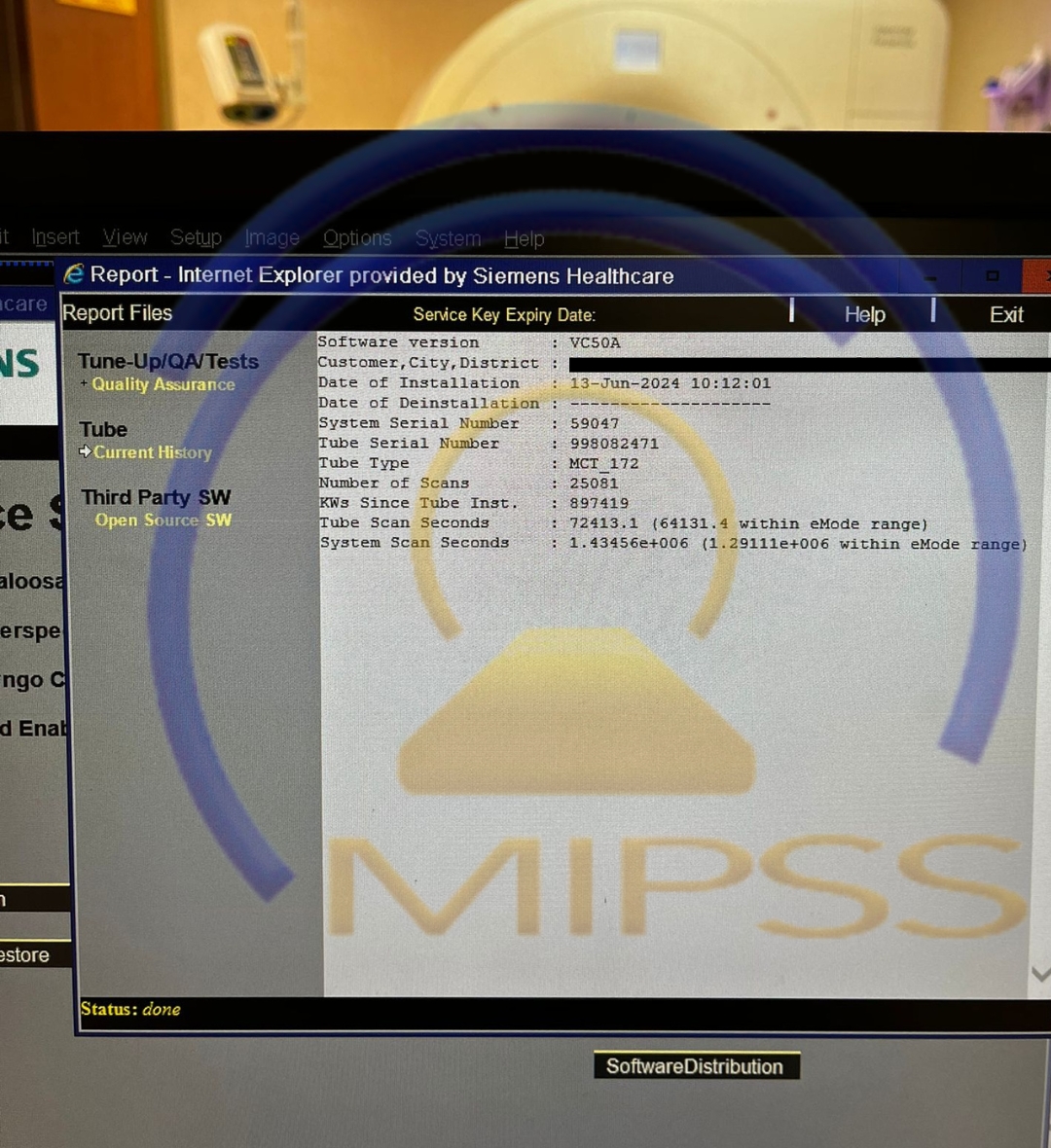
Task: Click KWs Since Tube Inst. value 897419
Action: (599, 504)
